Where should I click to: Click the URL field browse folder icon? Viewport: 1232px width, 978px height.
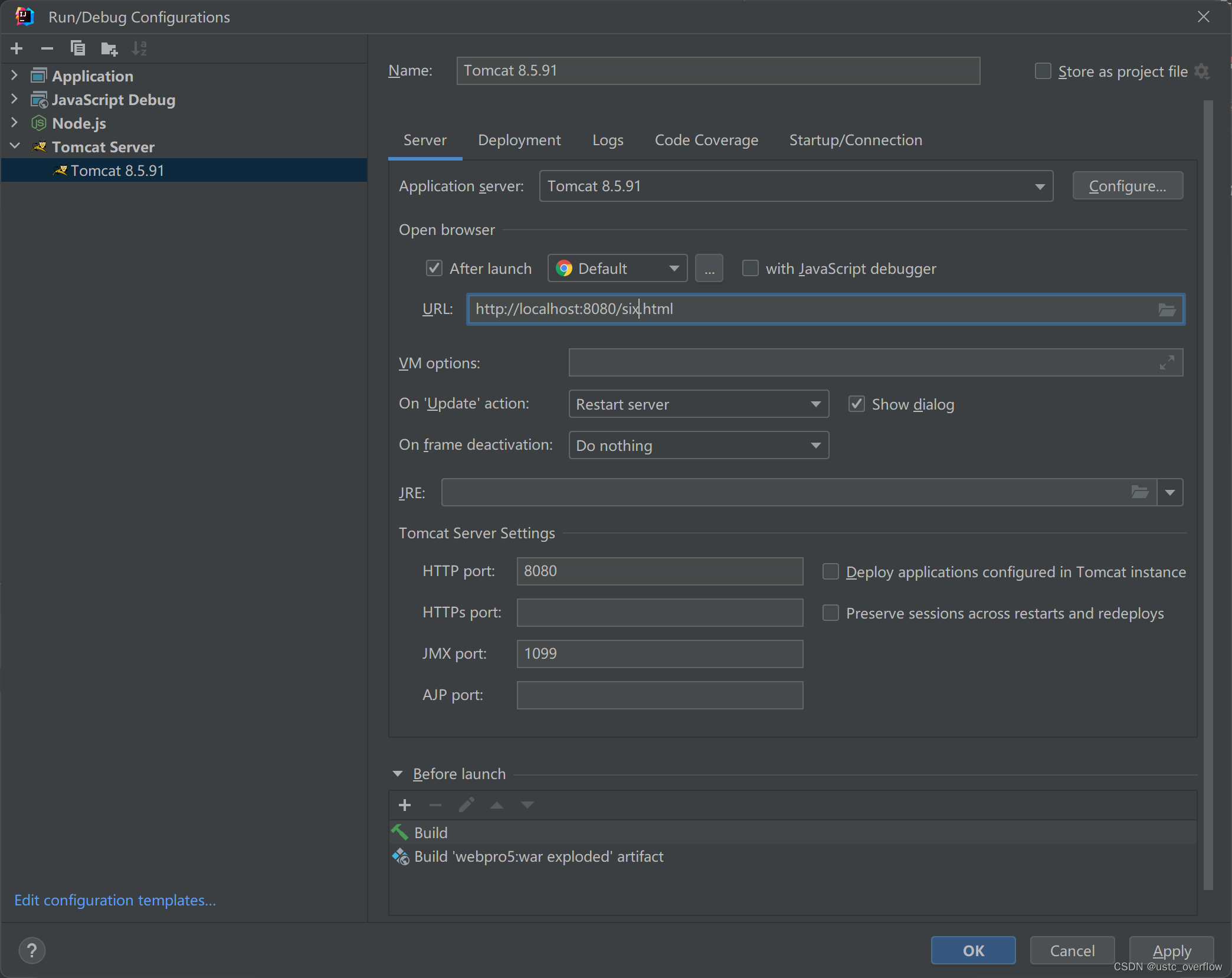point(1167,309)
